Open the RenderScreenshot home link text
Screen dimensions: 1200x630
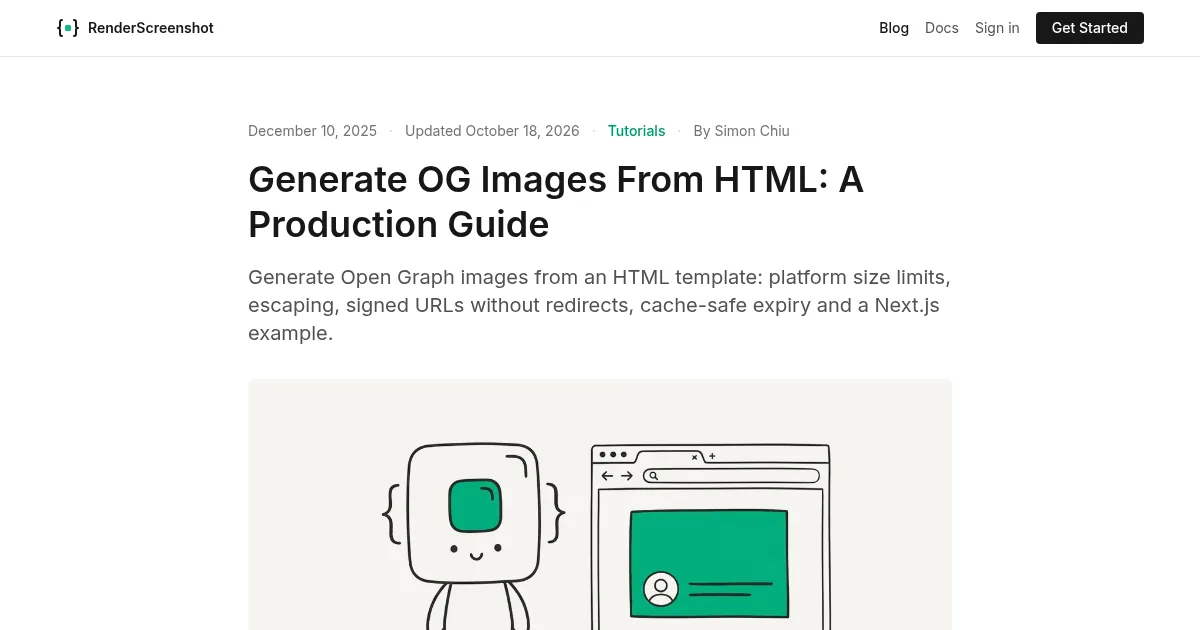point(151,28)
